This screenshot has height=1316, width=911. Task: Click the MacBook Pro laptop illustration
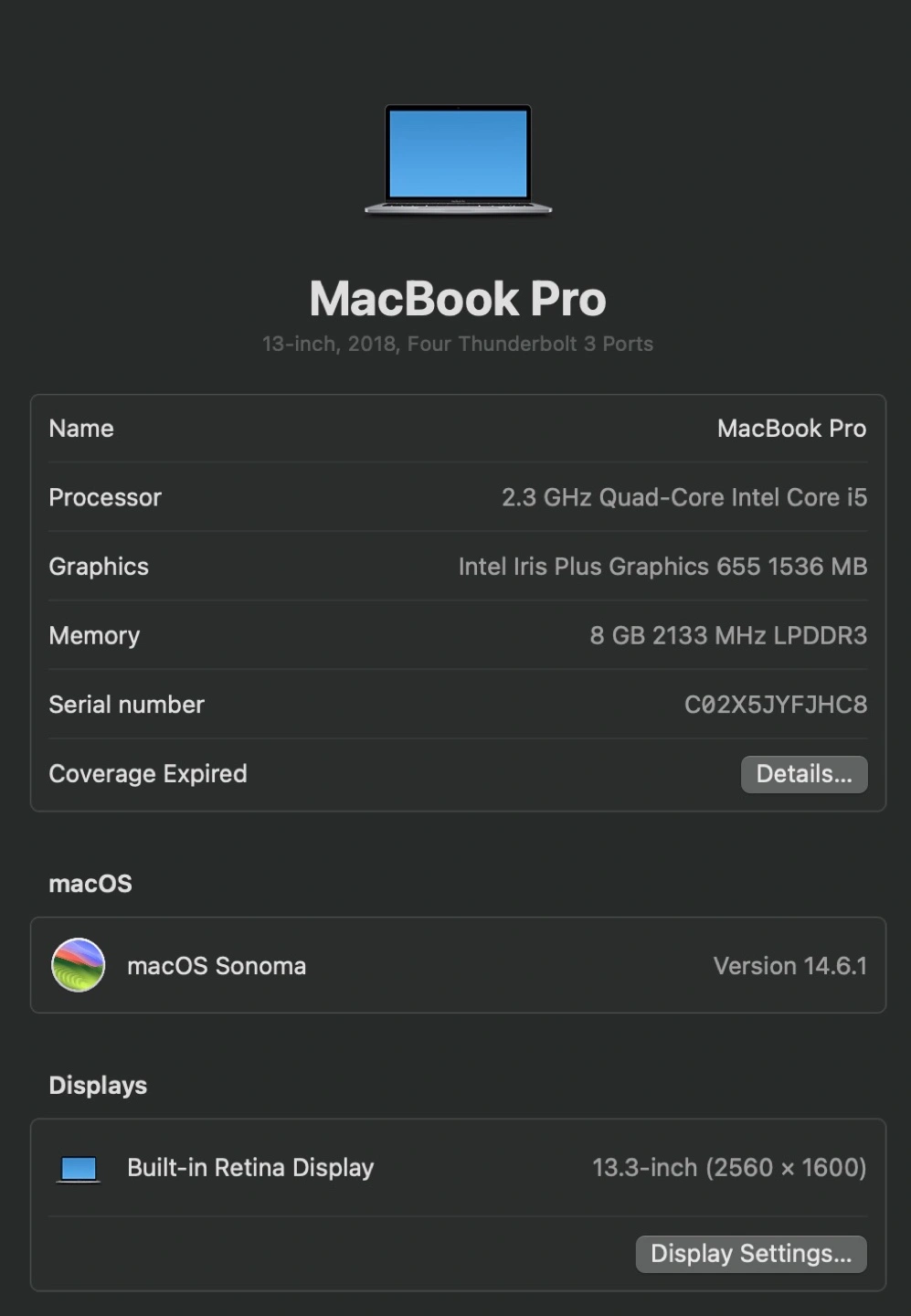tap(458, 159)
